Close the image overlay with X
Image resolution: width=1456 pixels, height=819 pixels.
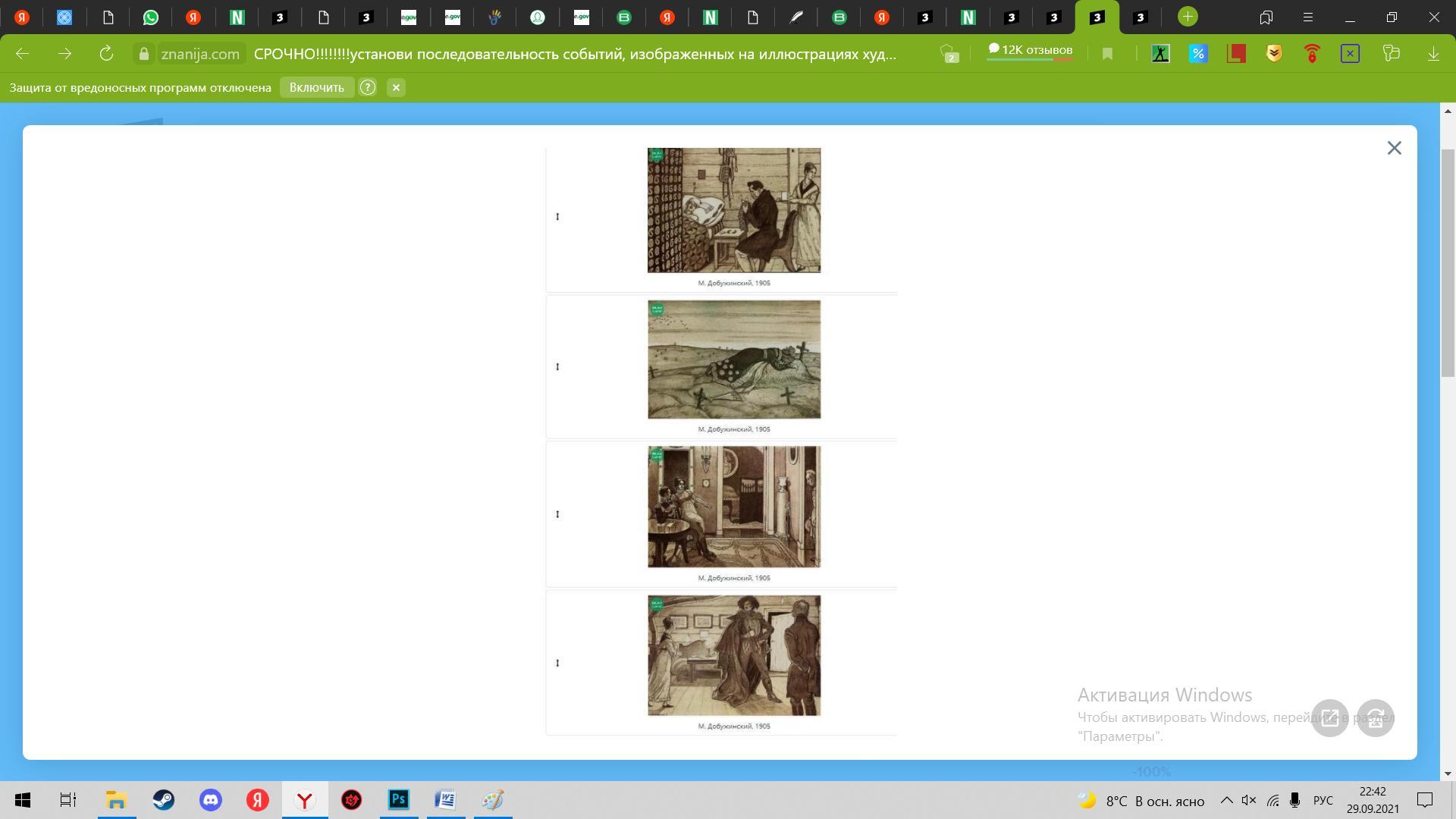1394,148
